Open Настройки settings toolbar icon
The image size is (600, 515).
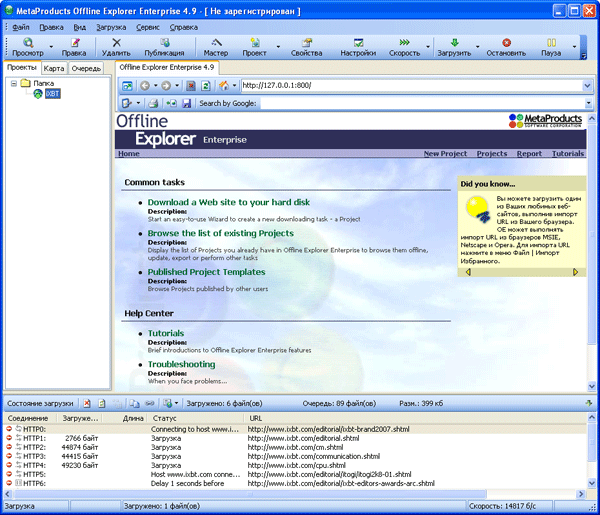coord(359,42)
